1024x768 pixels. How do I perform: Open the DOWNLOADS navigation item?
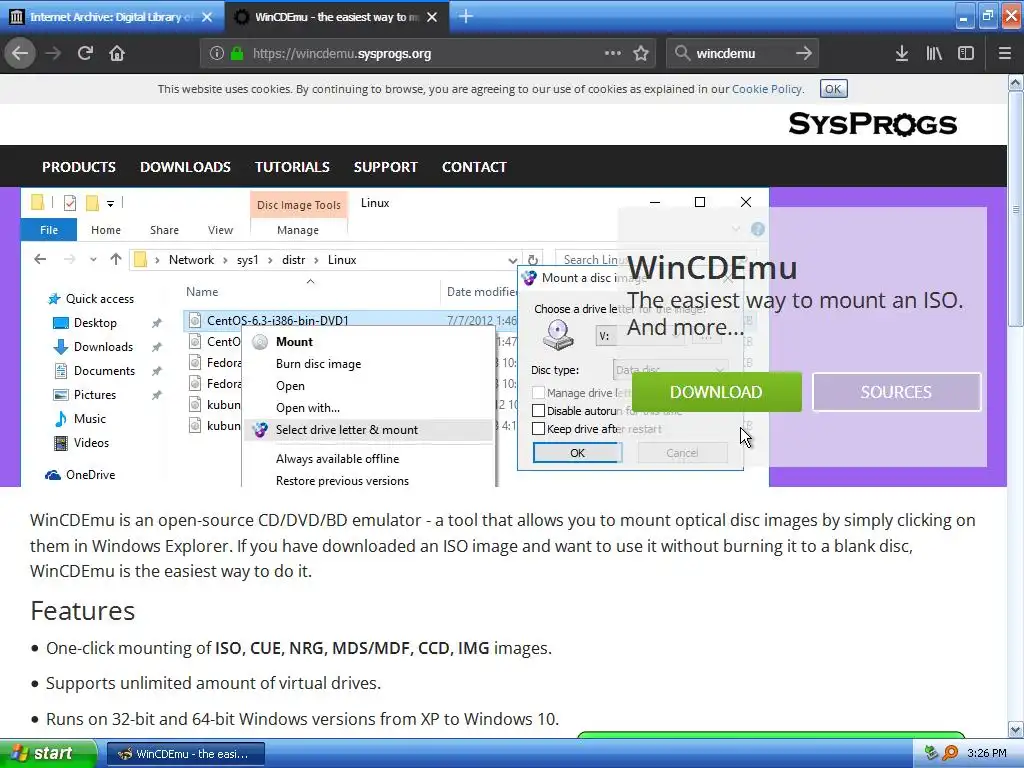coord(185,167)
